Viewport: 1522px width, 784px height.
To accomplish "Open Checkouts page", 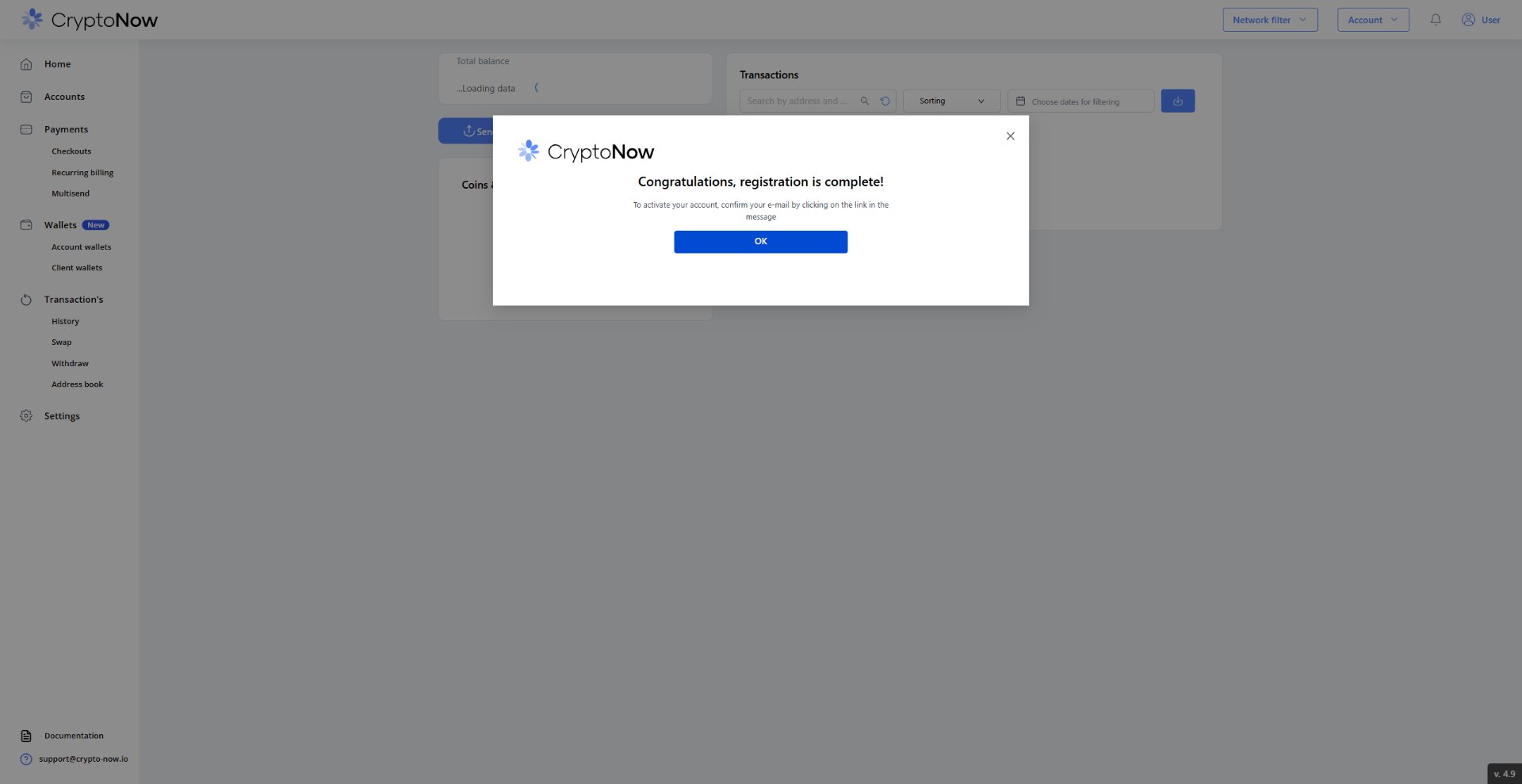I will 71,151.
